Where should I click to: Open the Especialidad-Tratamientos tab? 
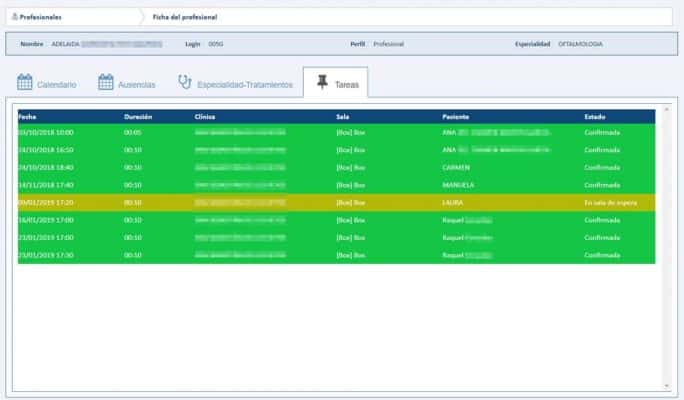tap(245, 85)
